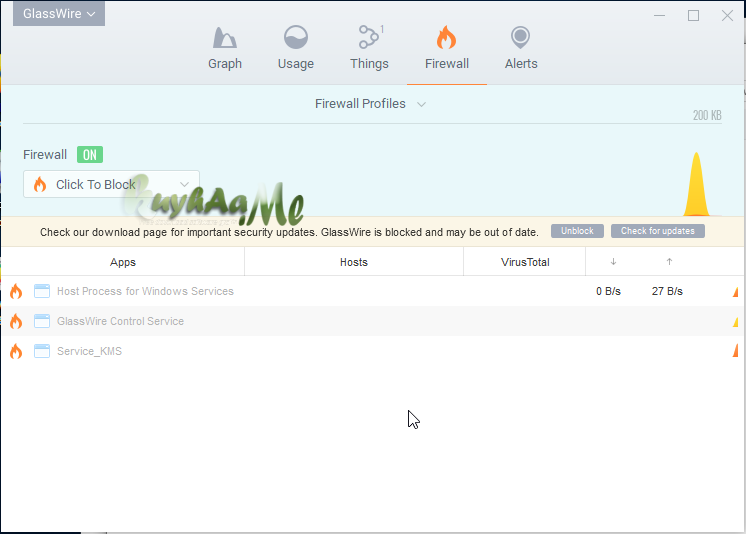Block Service_KMS with its flame icon
Screen dimensions: 746x534
click(16, 351)
